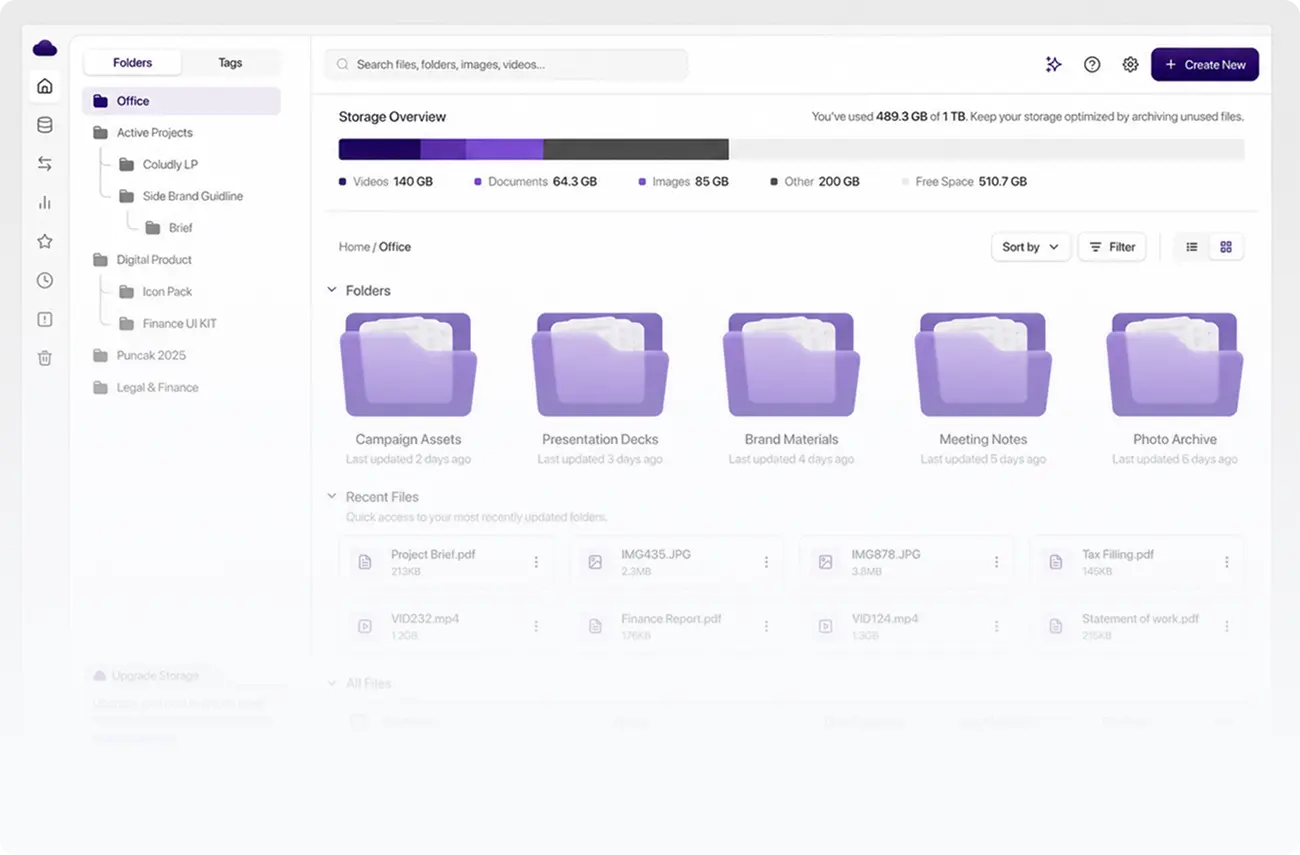Open the alert exclamation sidebar icon
The width and height of the screenshot is (1300, 855).
pos(44,319)
